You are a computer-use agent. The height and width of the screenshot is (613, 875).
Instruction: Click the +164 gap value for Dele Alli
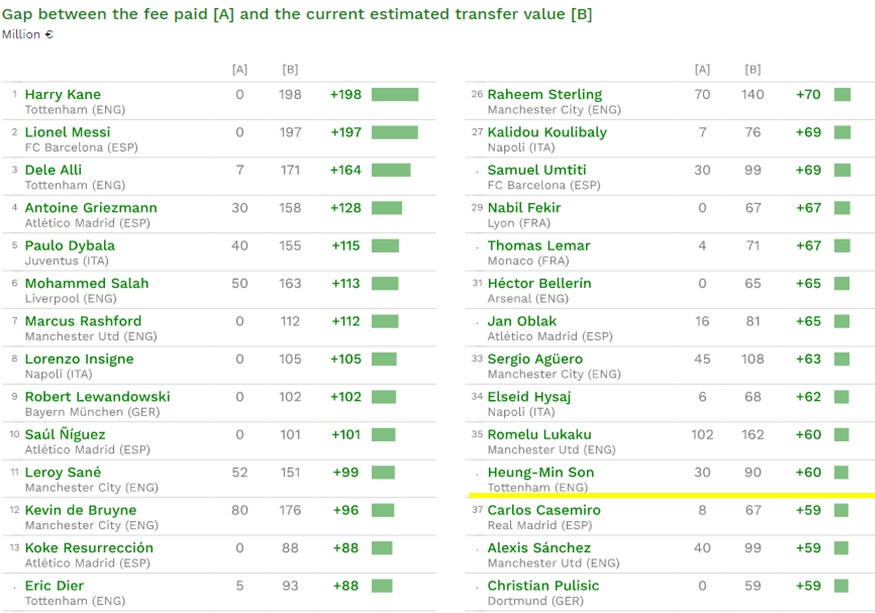(345, 170)
